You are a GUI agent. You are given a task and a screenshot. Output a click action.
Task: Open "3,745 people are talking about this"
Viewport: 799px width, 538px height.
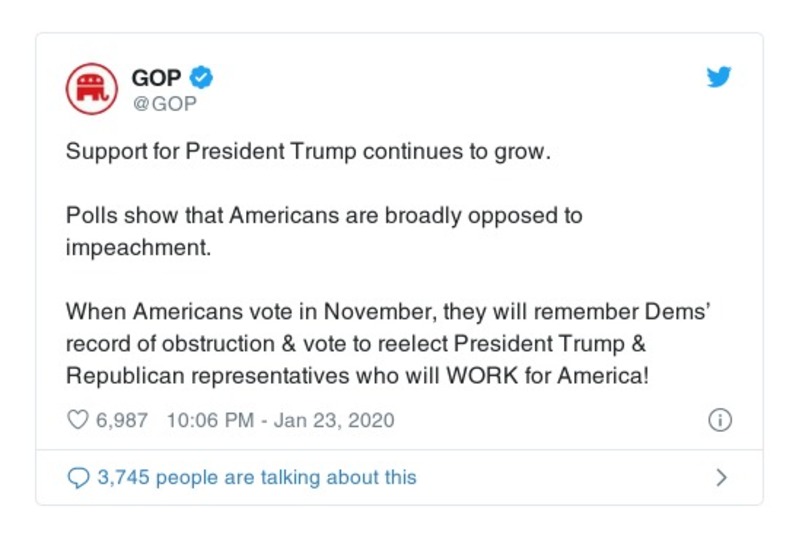click(x=256, y=478)
